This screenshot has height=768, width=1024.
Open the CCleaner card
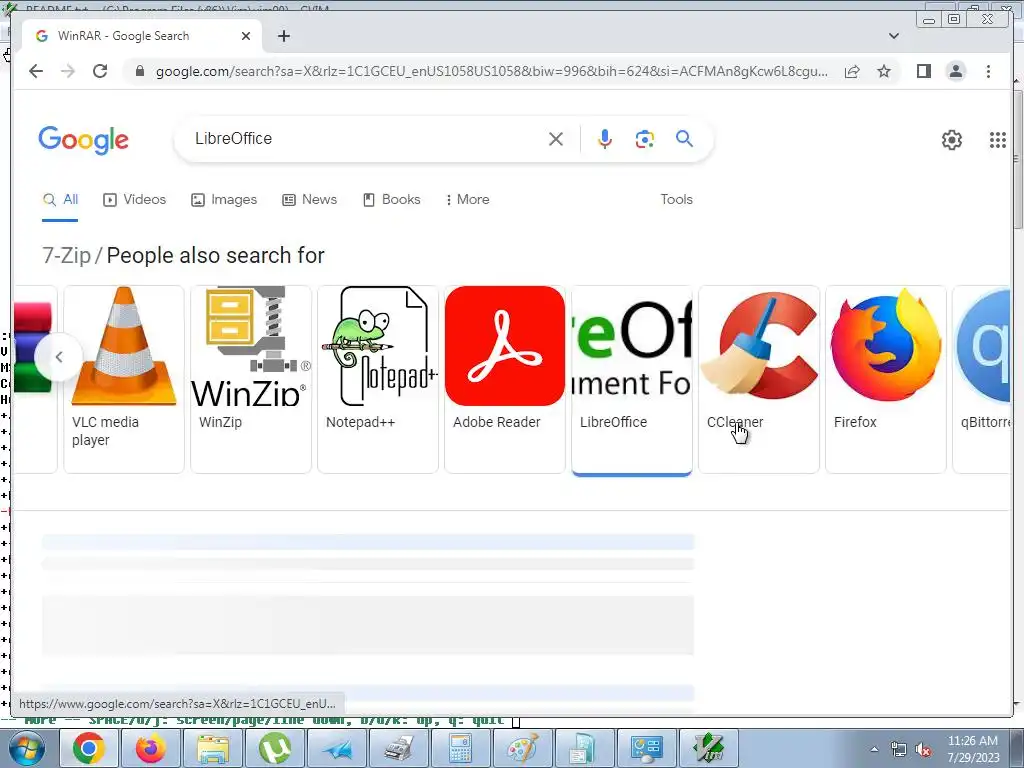[758, 379]
